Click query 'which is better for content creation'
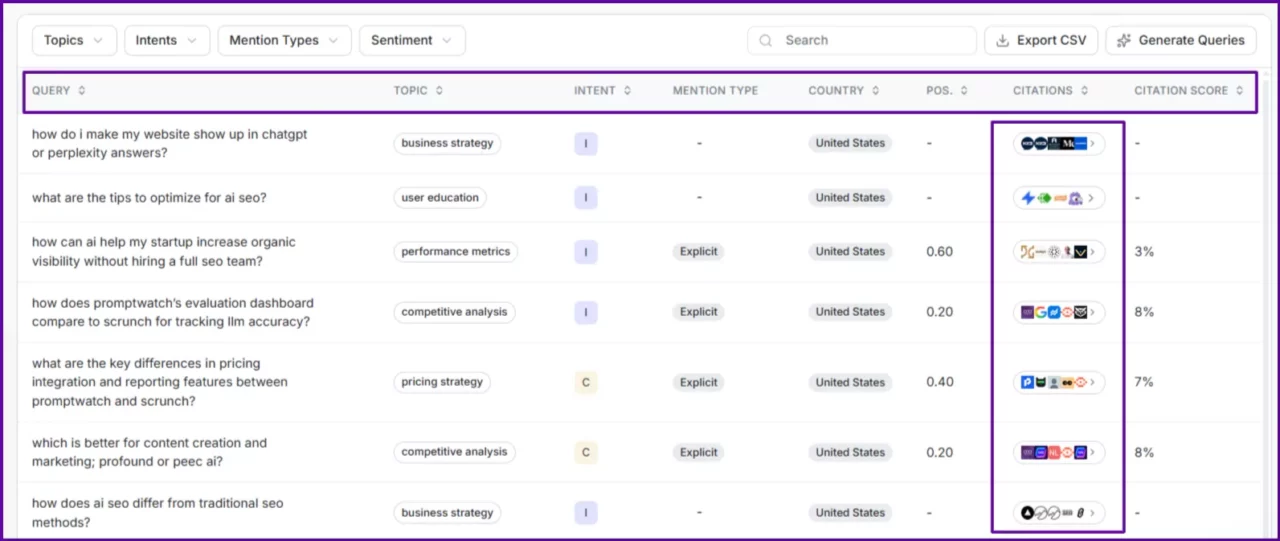This screenshot has width=1280, height=541. click(x=150, y=452)
